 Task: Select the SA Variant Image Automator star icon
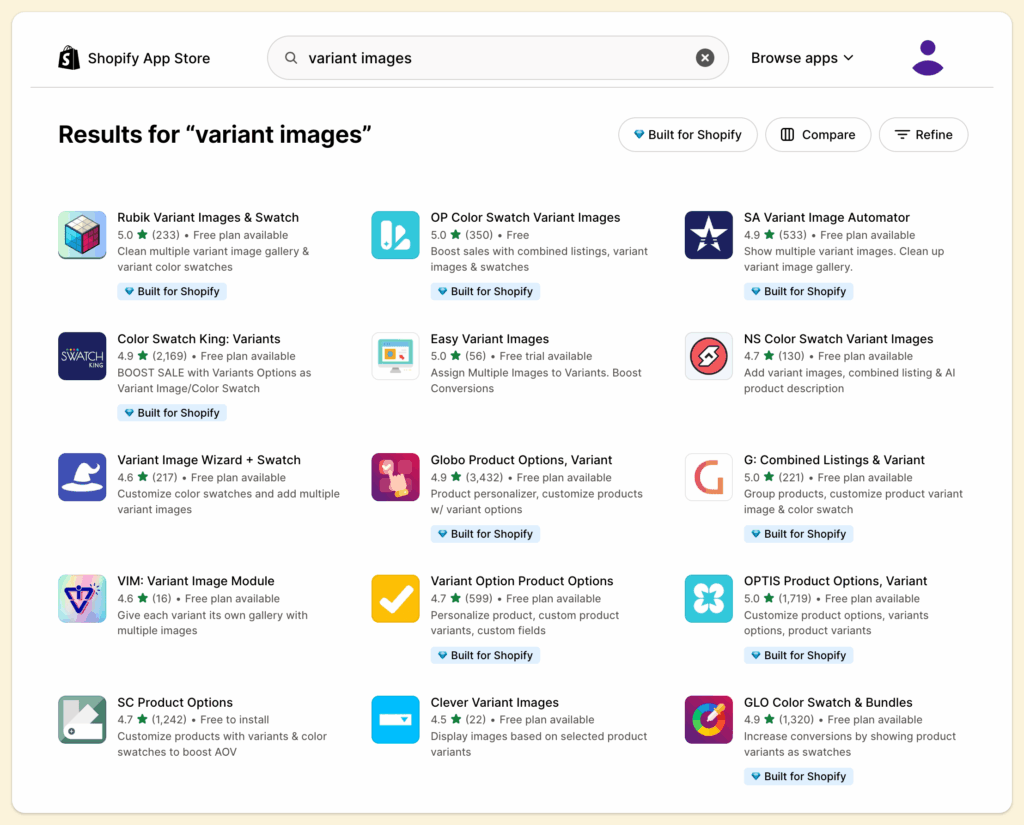[x=708, y=235]
